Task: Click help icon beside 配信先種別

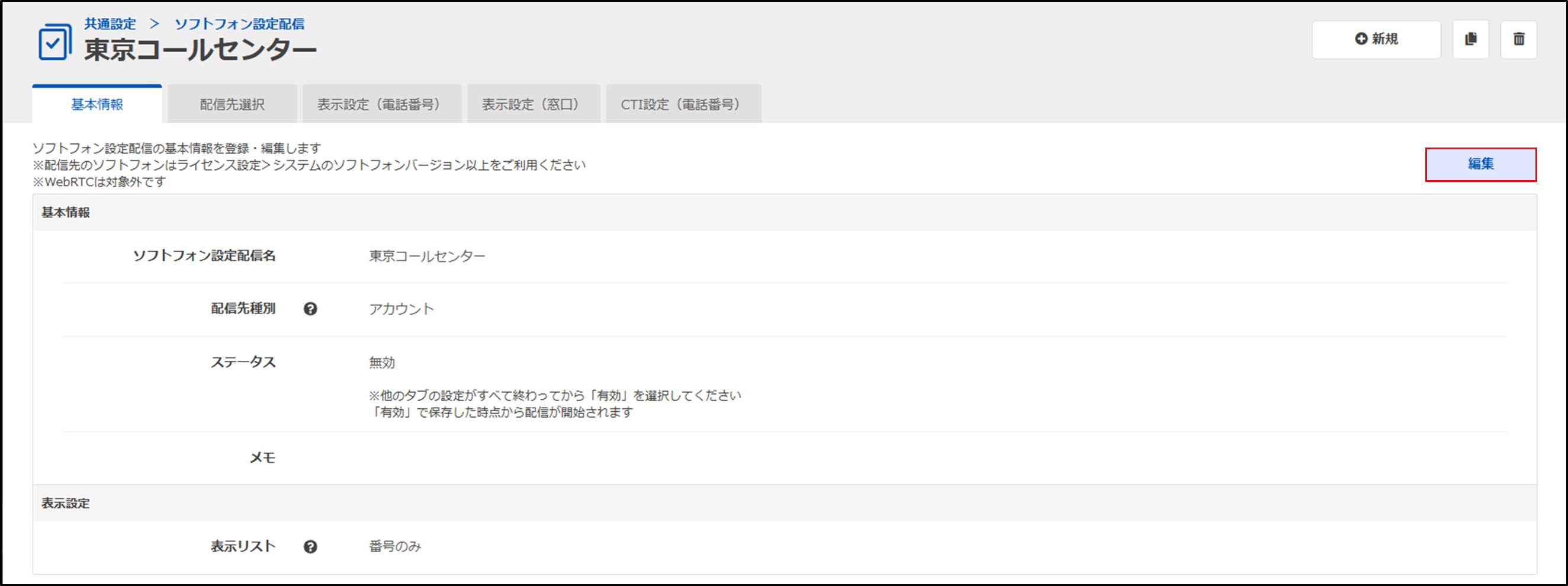Action: coord(310,309)
